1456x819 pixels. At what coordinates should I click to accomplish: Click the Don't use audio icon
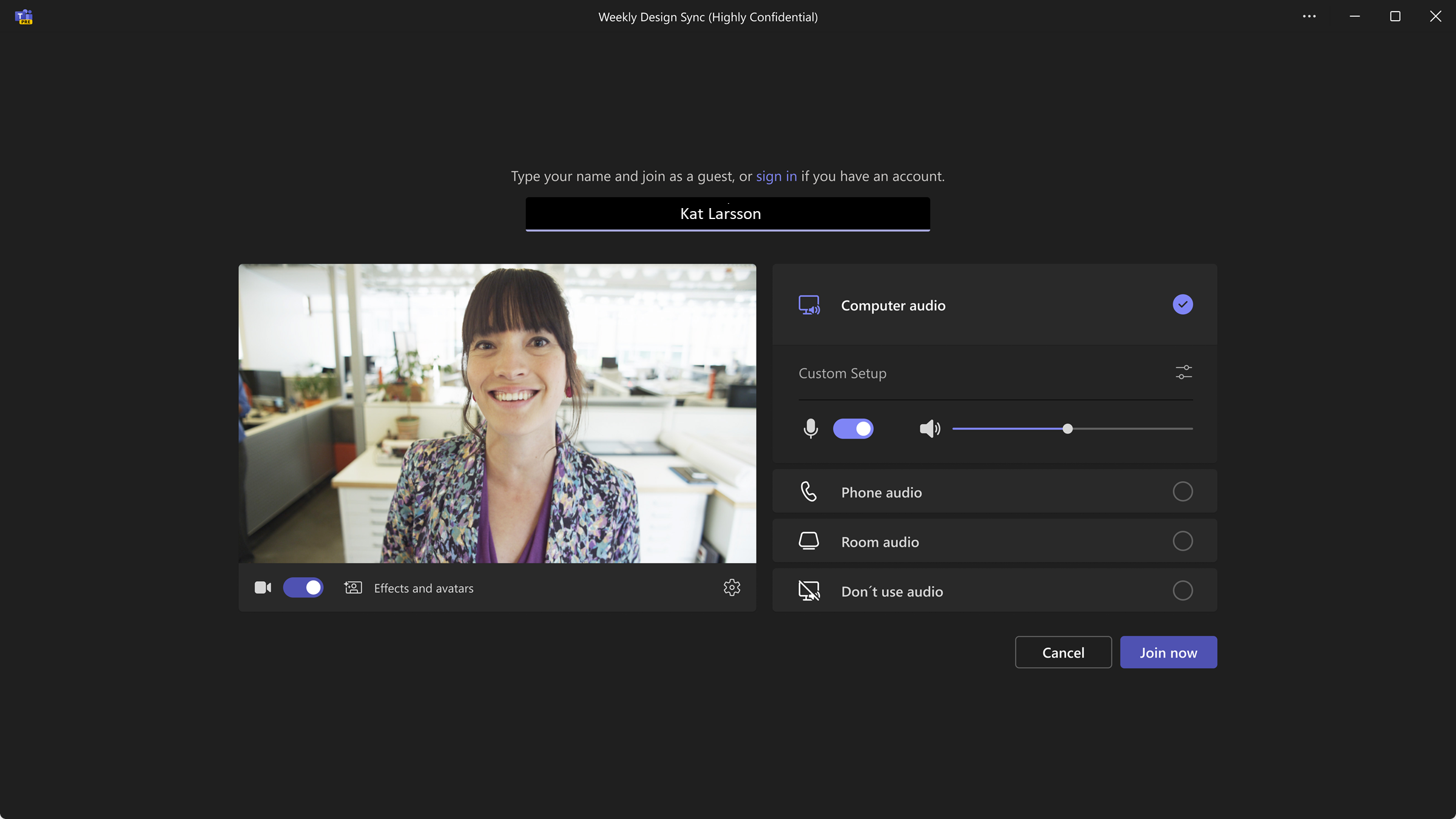pos(809,590)
